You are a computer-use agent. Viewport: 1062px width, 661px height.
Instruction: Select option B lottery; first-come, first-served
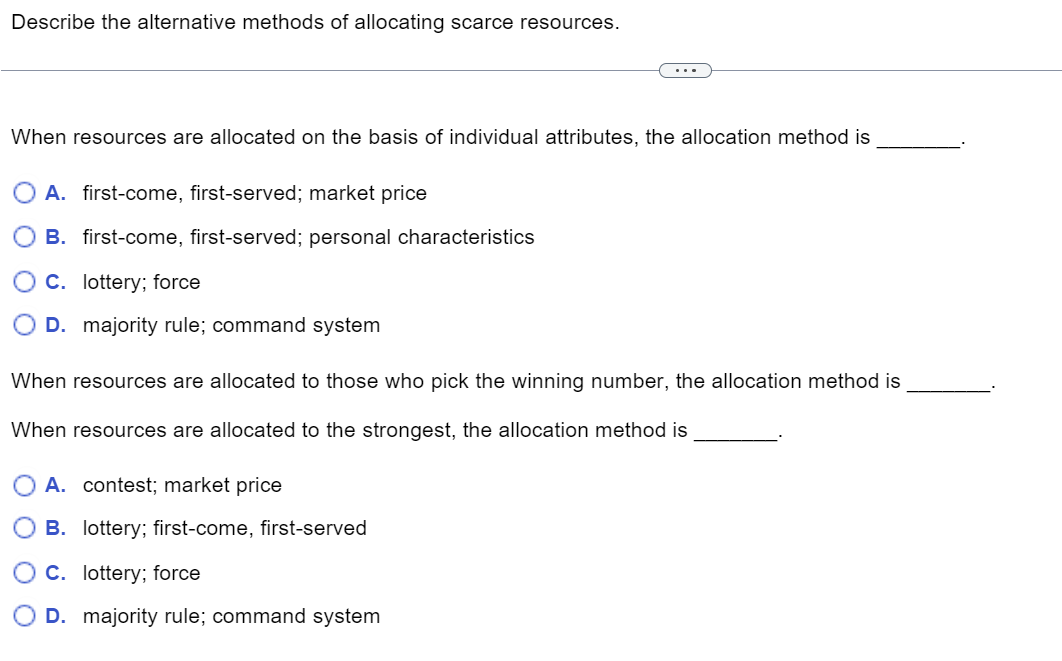point(23,528)
